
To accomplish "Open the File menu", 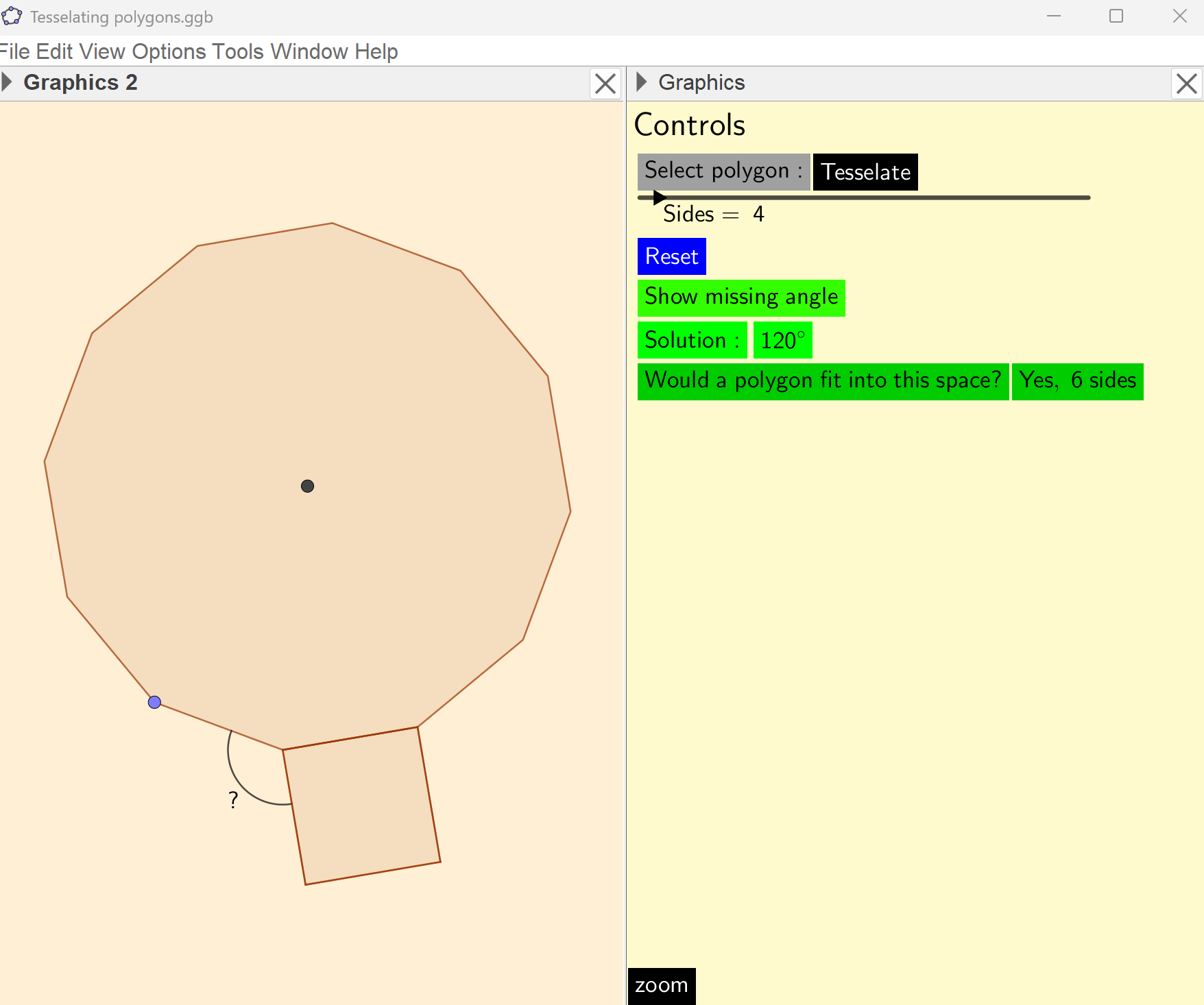I will 14,51.
